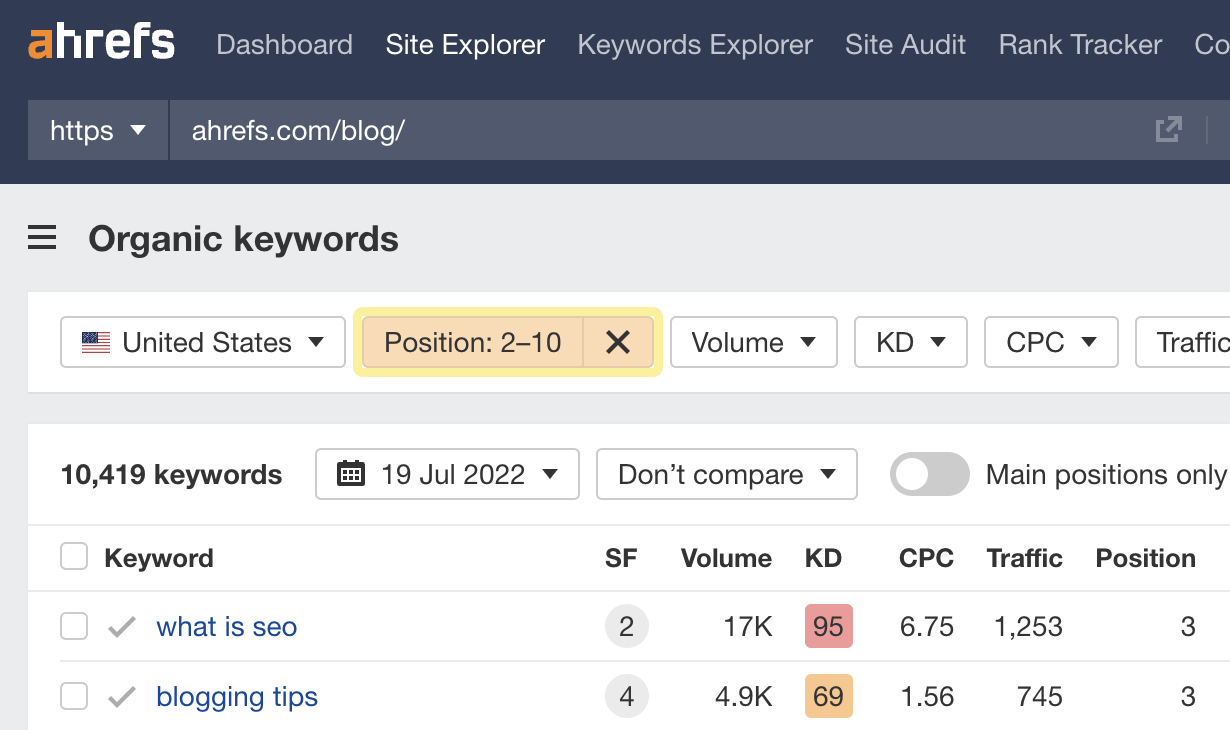Open the CPC filter dropdown
Screen dimensions: 1230x730
tap(1052, 342)
